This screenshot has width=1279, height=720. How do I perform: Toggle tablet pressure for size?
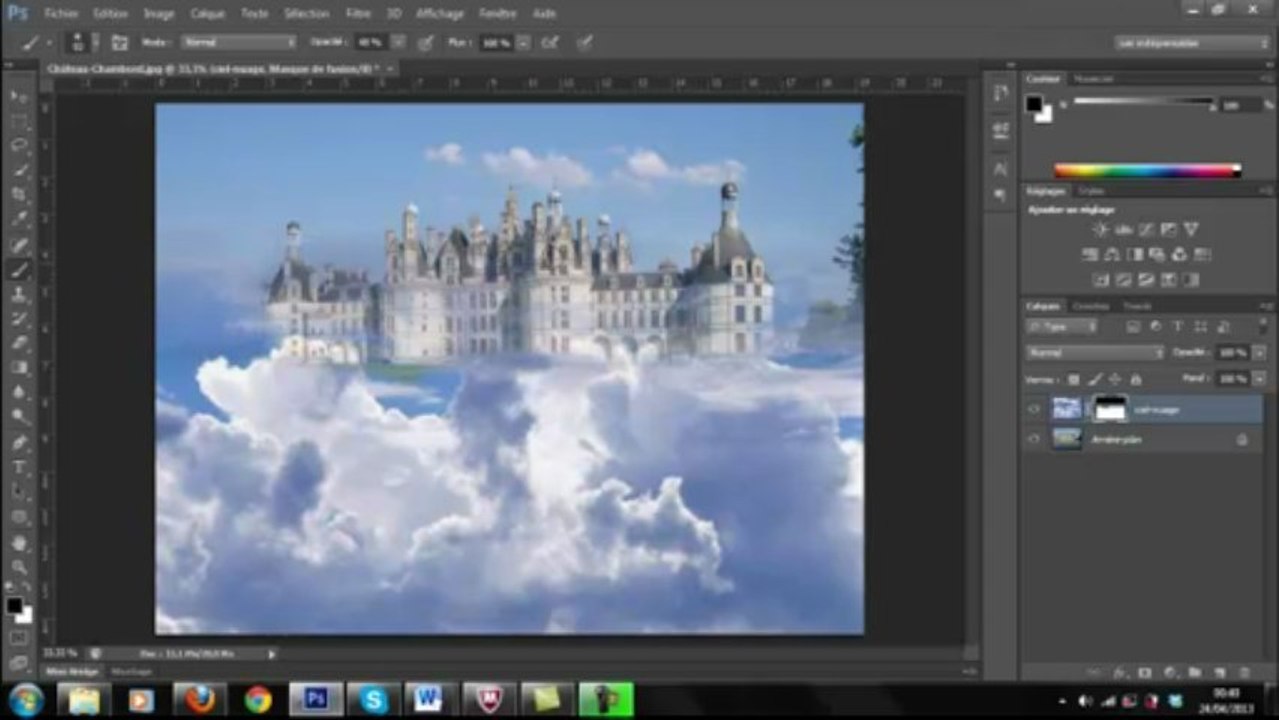tap(585, 43)
